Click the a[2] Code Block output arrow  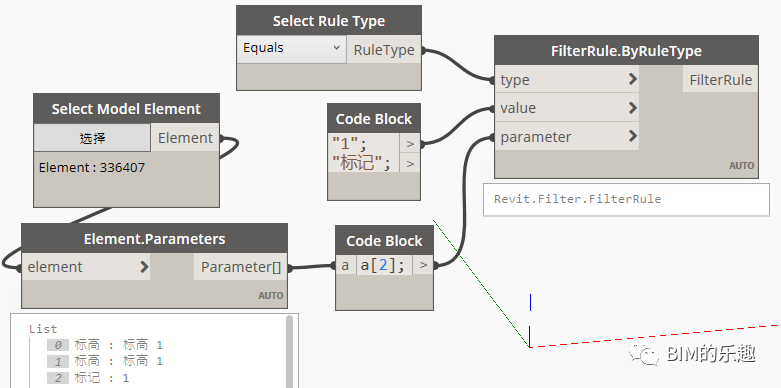pos(423,265)
